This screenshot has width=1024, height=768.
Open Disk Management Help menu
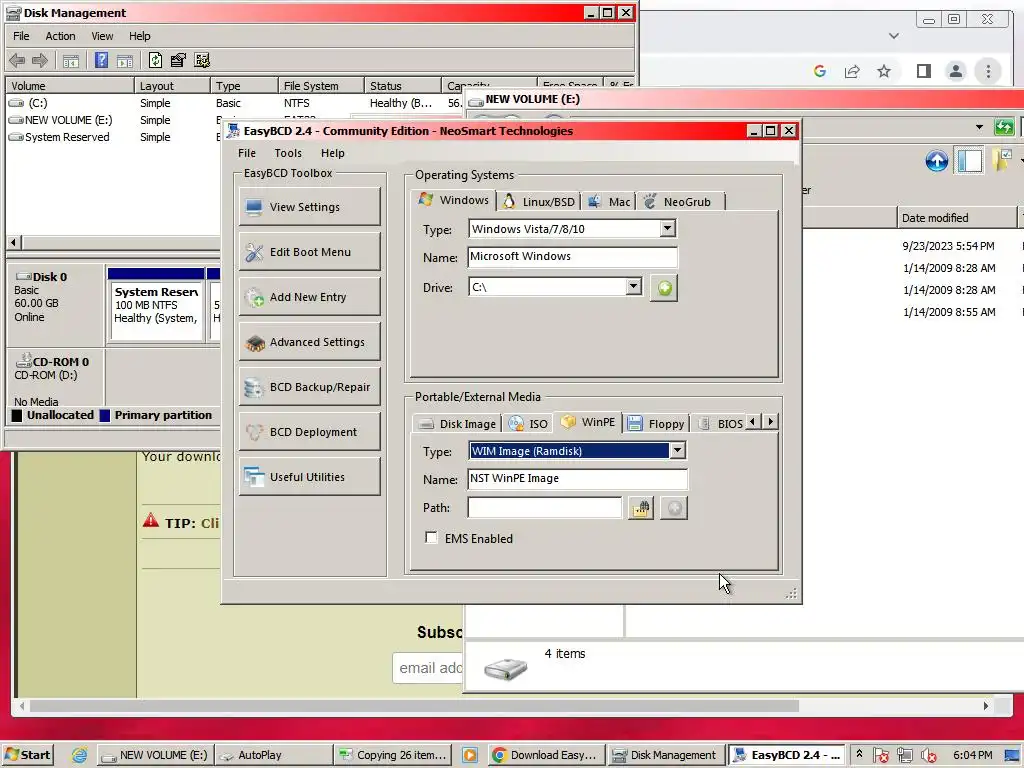pyautogui.click(x=139, y=36)
